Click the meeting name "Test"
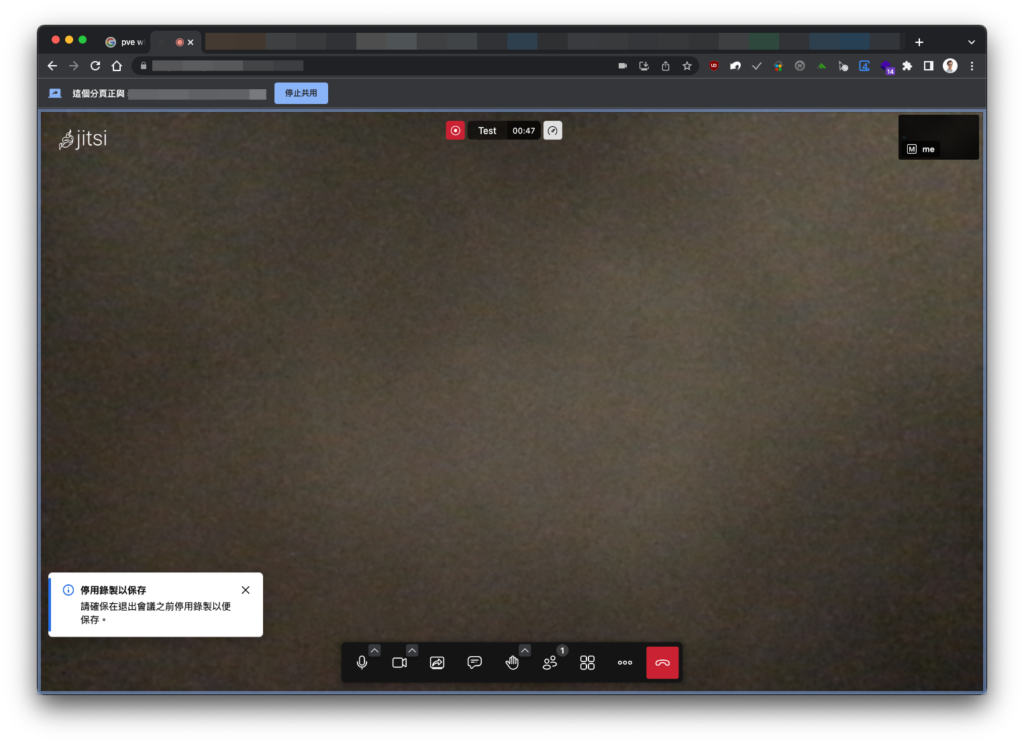The width and height of the screenshot is (1024, 744). 487,131
